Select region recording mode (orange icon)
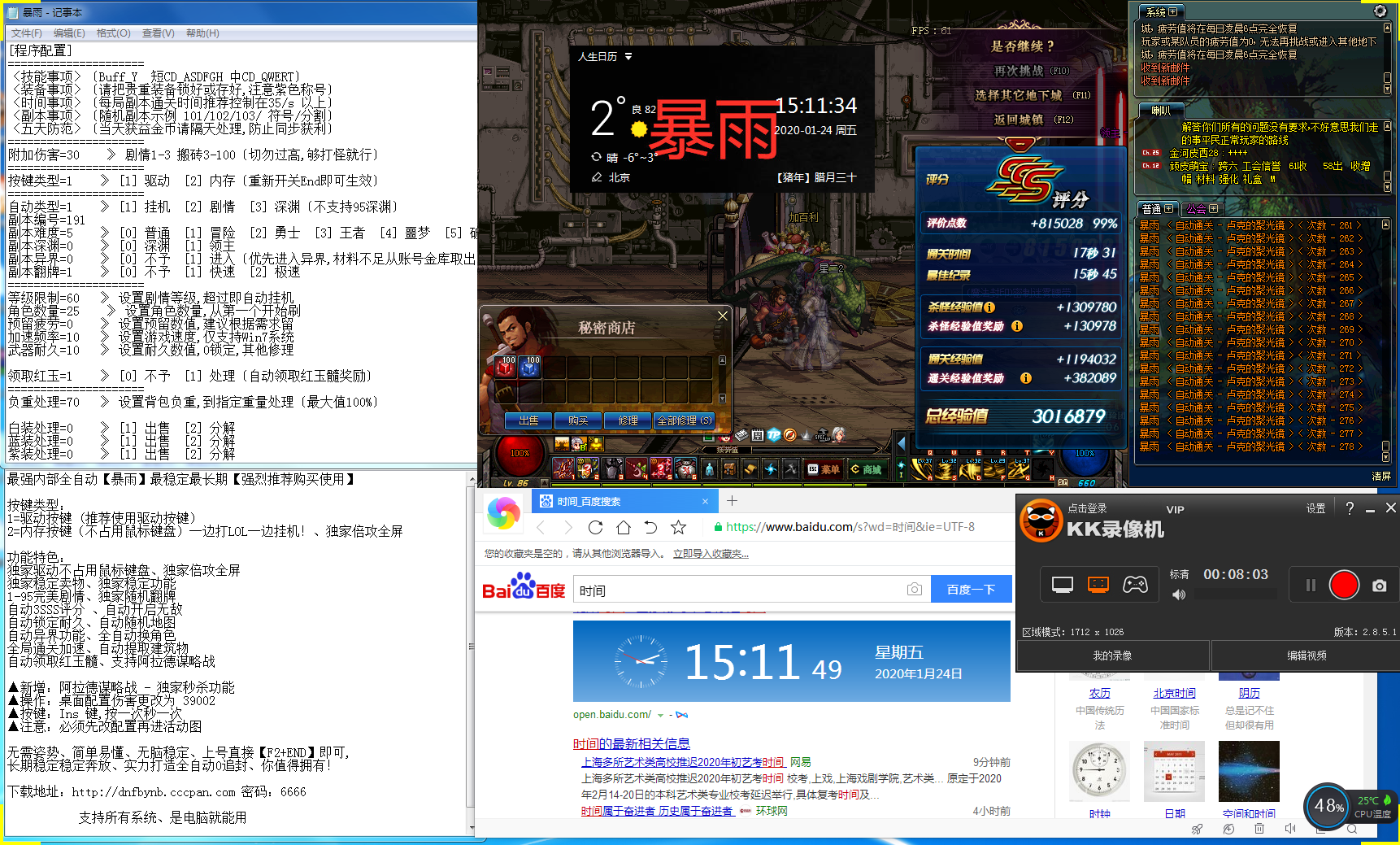Image resolution: width=1400 pixels, height=845 pixels. point(1098,585)
